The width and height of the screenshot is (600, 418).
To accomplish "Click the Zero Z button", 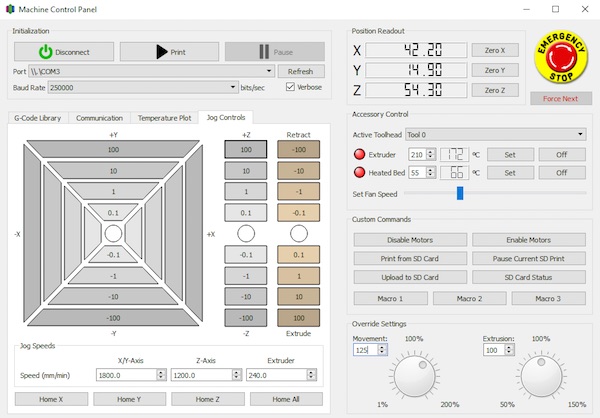I will tap(495, 90).
